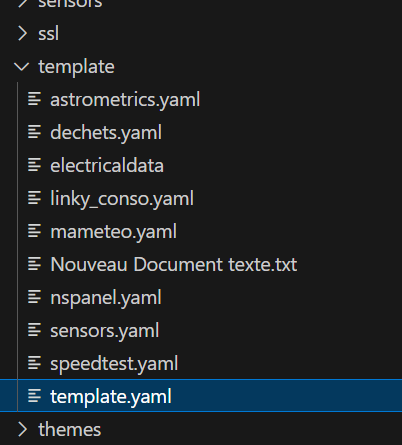Select the electricaldata file
The image size is (402, 445).
click(107, 165)
